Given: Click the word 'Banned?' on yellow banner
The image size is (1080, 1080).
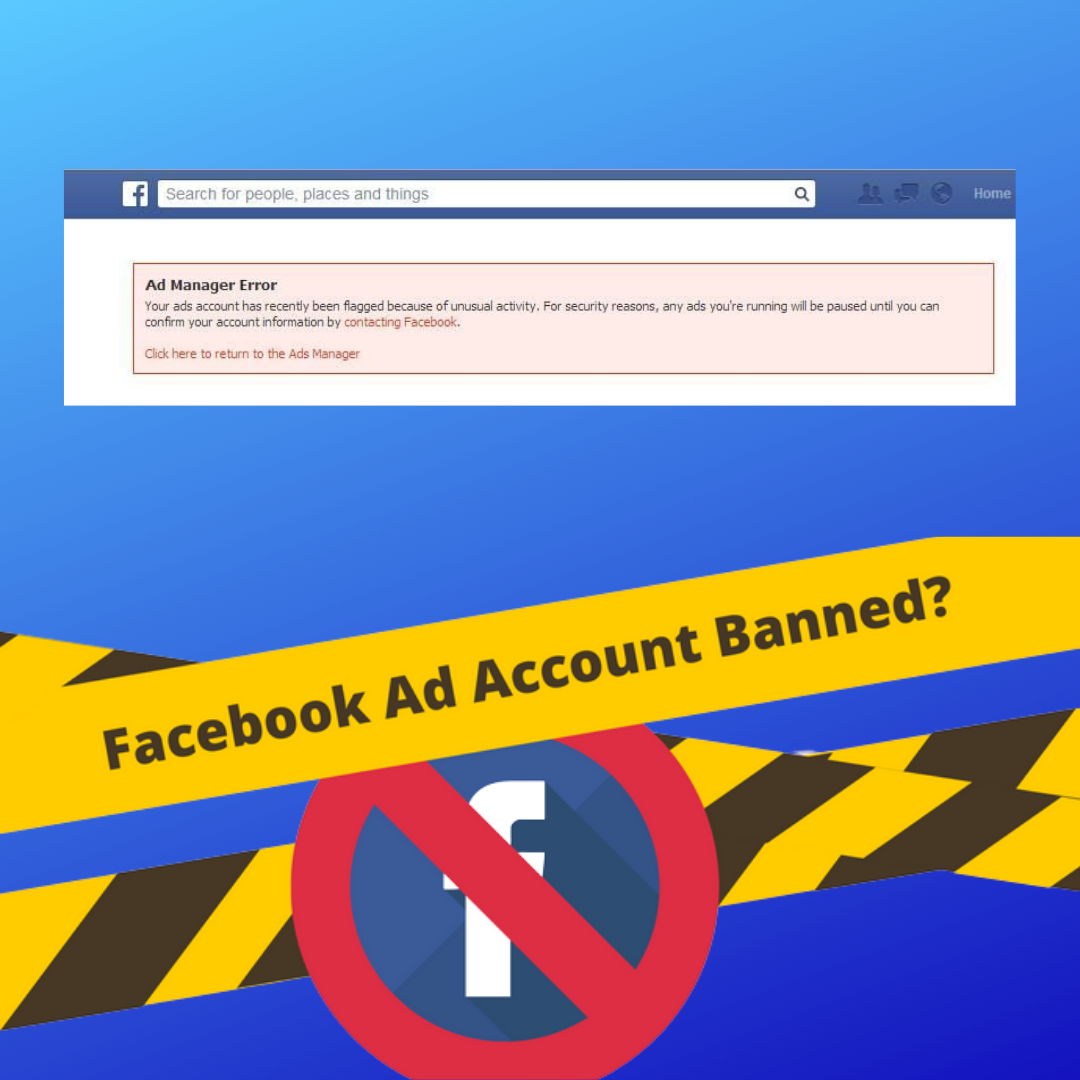Looking at the screenshot, I should tap(833, 616).
